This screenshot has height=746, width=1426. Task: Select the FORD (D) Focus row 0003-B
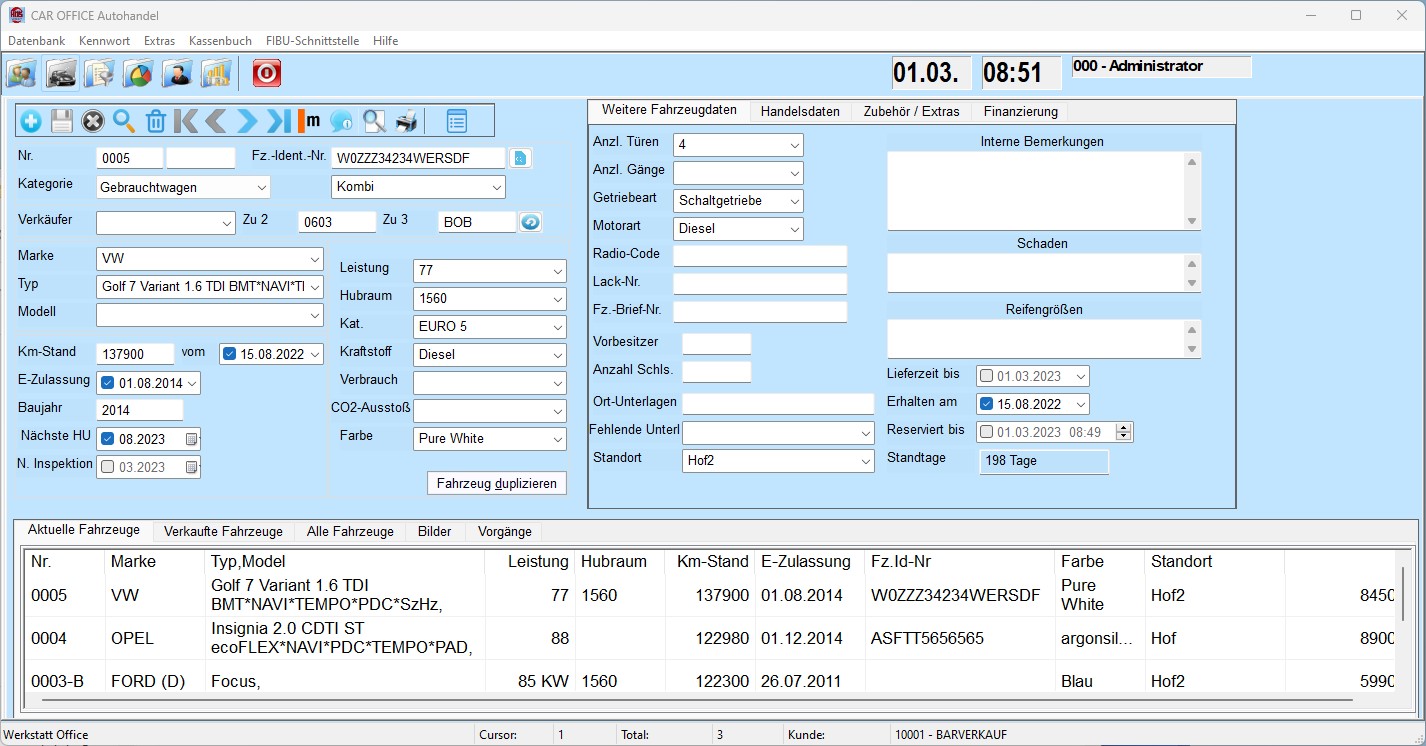coord(710,681)
